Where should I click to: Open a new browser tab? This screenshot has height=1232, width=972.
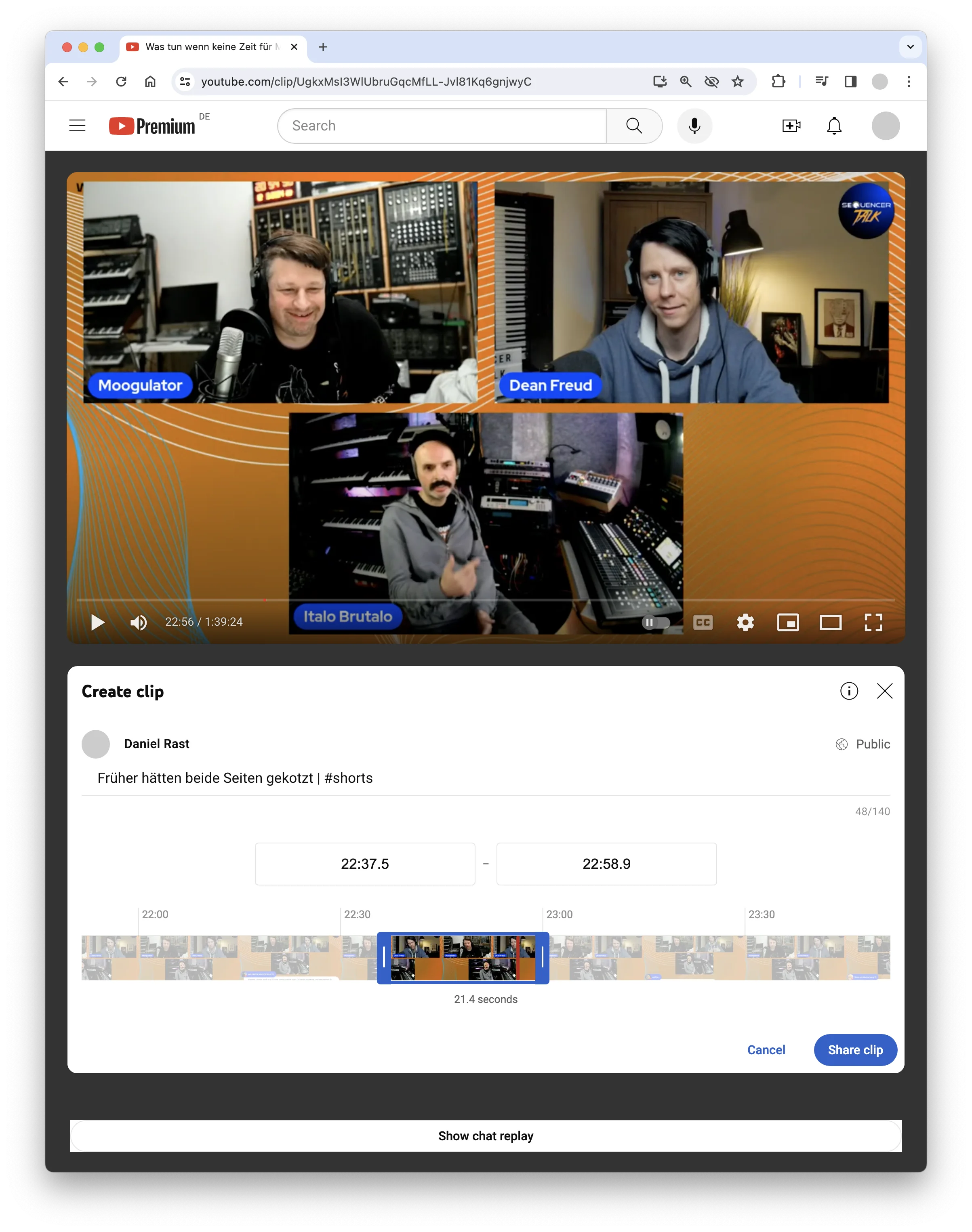[323, 47]
